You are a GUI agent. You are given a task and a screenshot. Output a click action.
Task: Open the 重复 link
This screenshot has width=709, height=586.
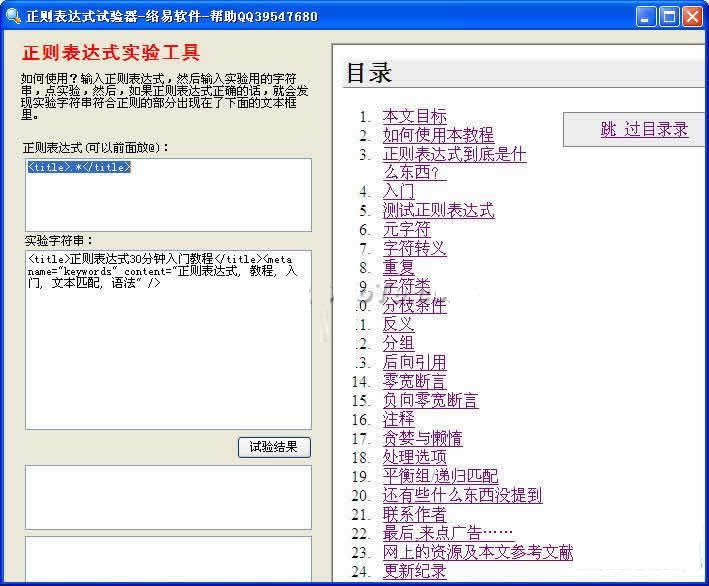[398, 267]
